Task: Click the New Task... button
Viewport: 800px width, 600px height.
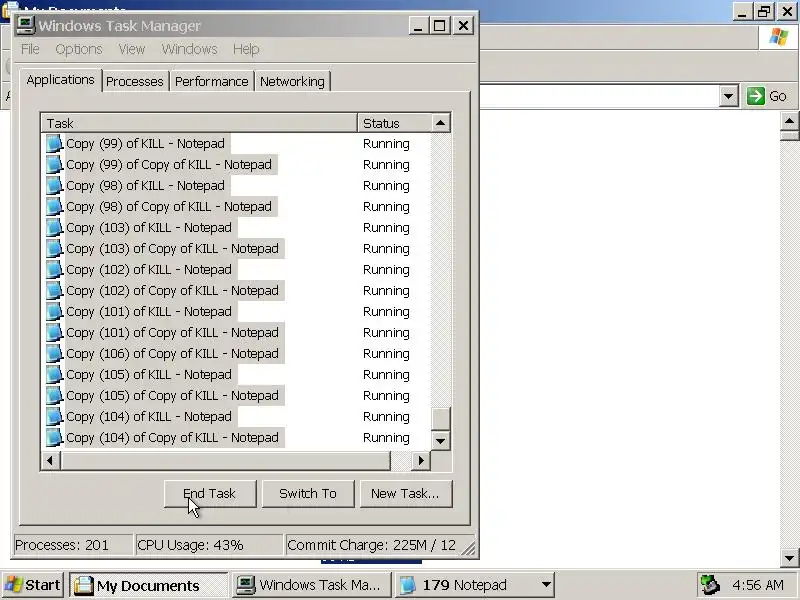Action: (x=406, y=493)
